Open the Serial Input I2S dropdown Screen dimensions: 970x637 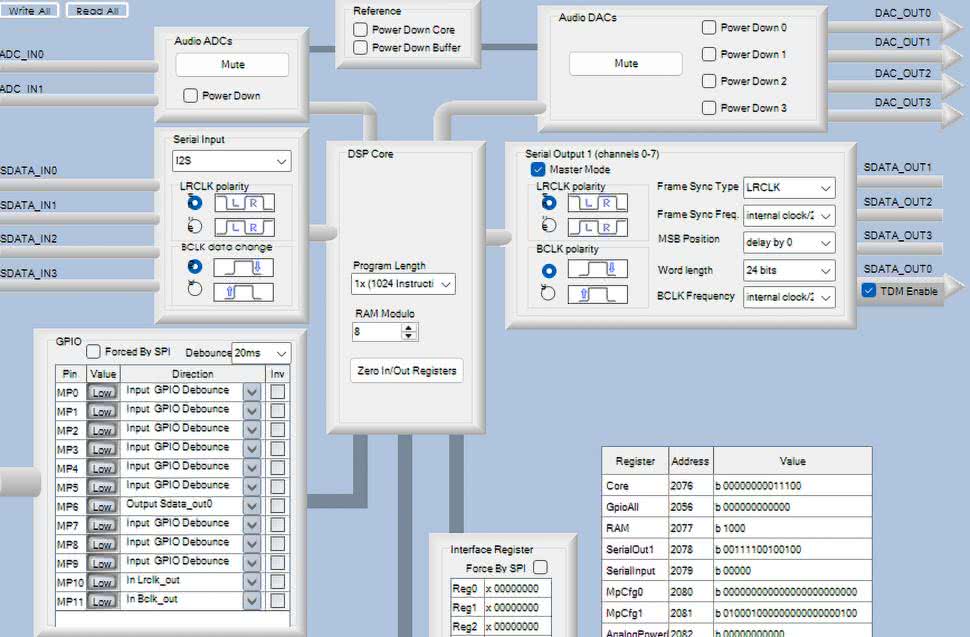click(231, 161)
